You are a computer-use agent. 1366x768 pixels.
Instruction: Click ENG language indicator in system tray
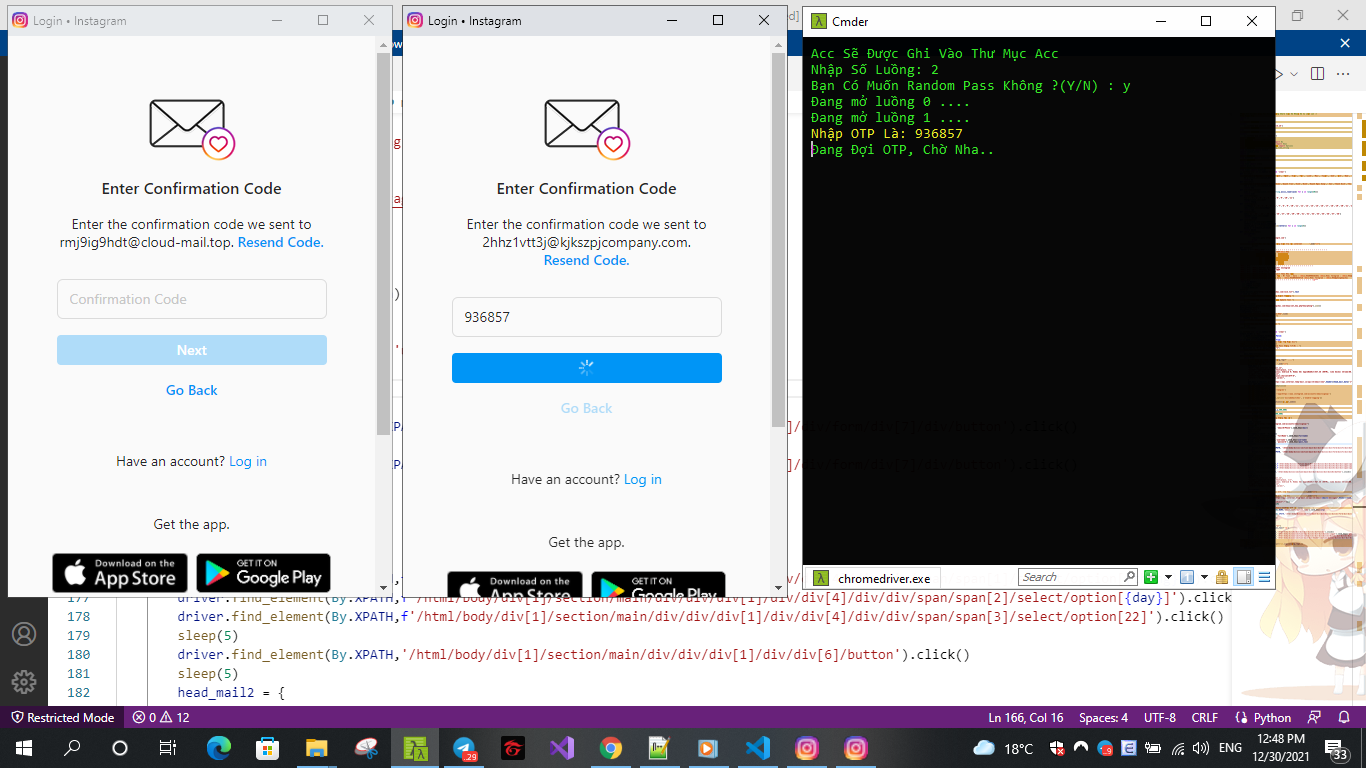tap(1230, 748)
